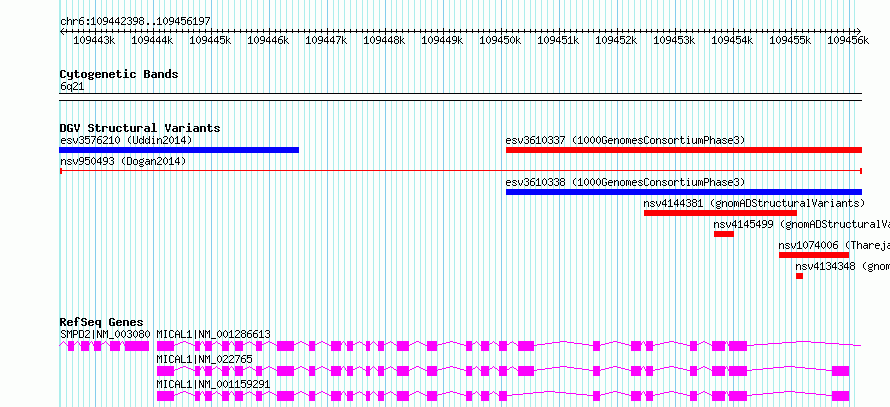890x407 pixels.
Task: Select the small red nsv4145499 bar
Action: [x=724, y=234]
